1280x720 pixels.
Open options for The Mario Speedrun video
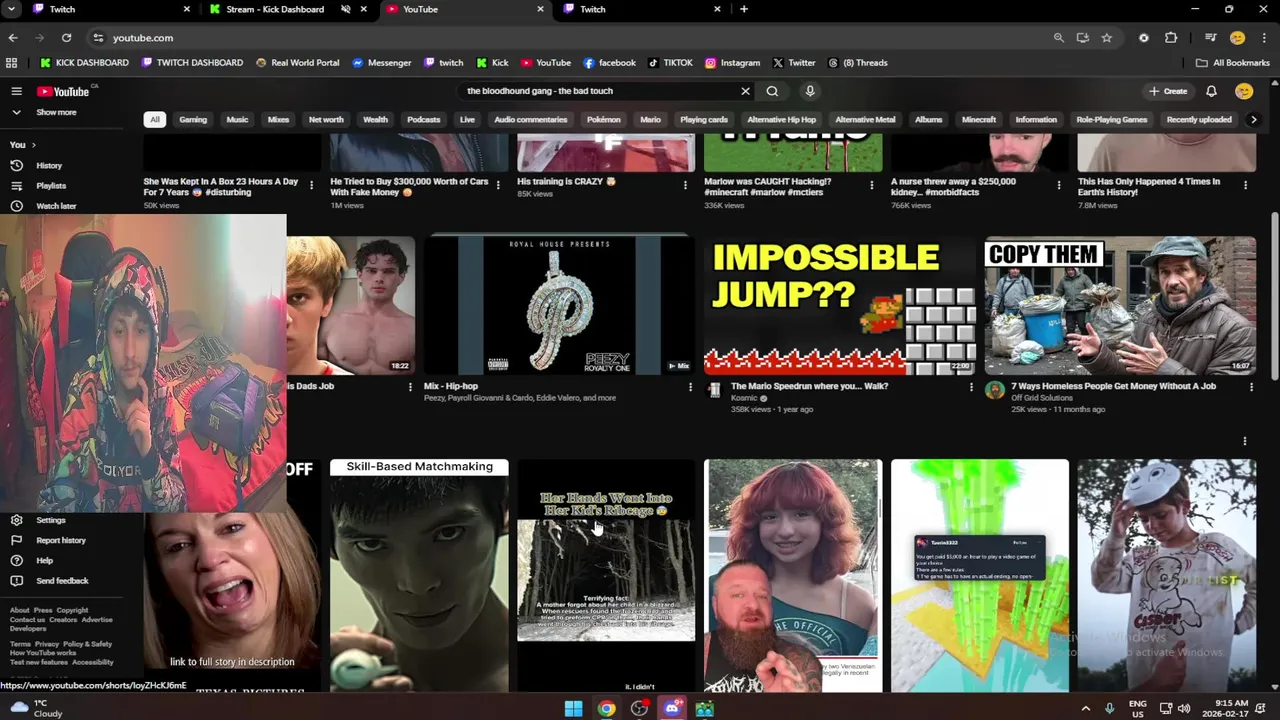[x=970, y=387]
